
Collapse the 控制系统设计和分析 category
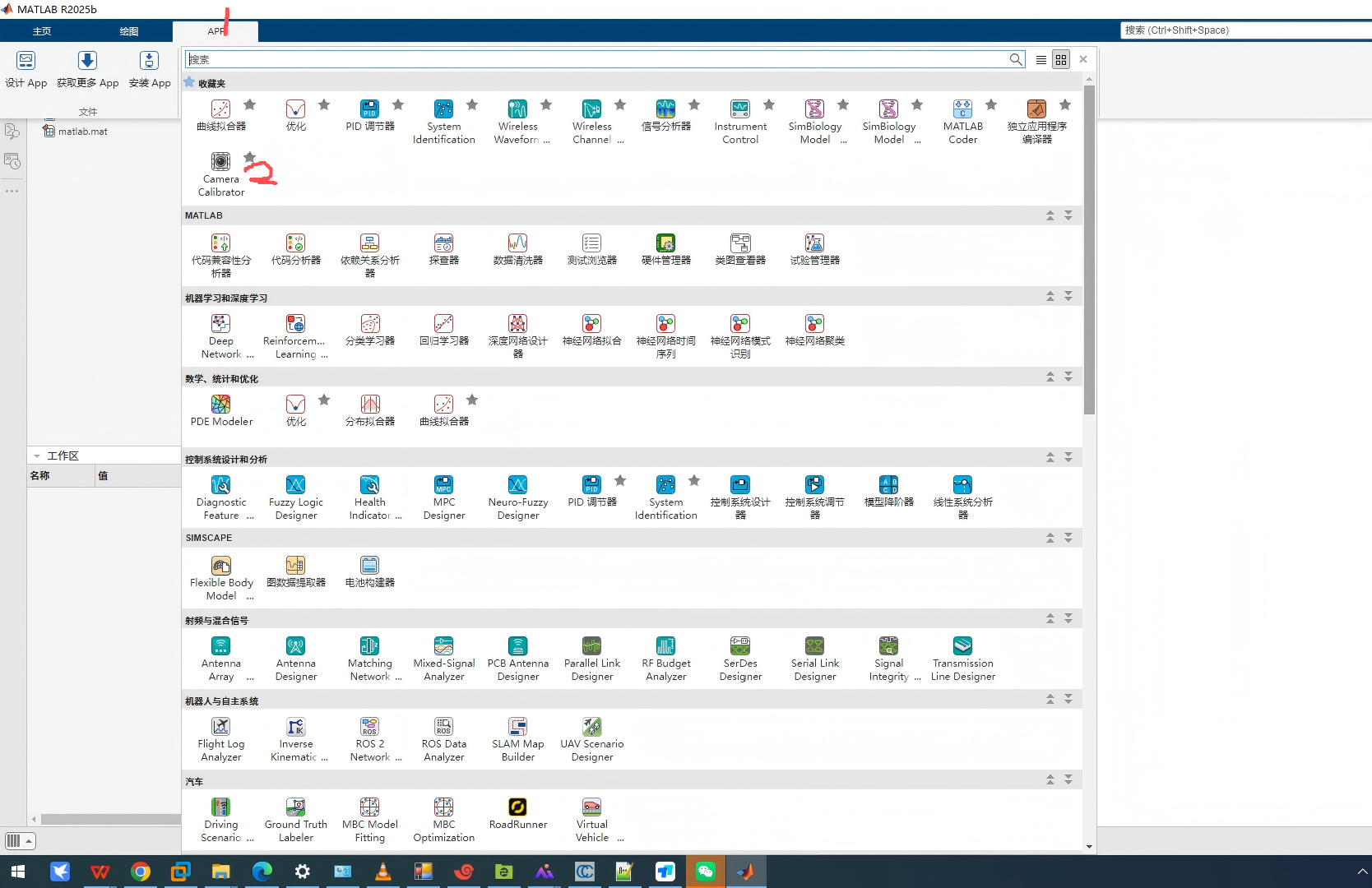point(1050,457)
